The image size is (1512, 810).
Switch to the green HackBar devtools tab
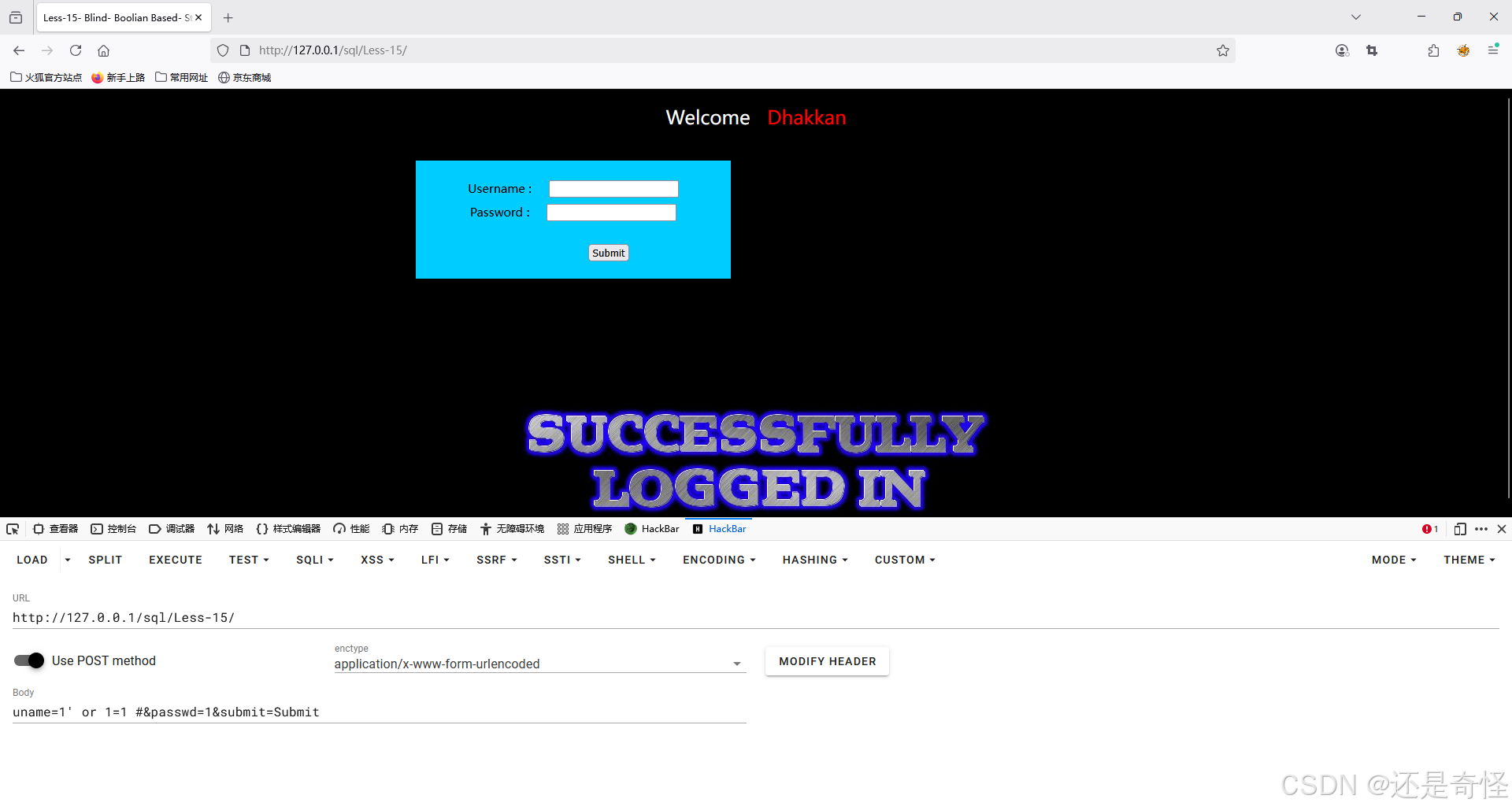tap(652, 529)
